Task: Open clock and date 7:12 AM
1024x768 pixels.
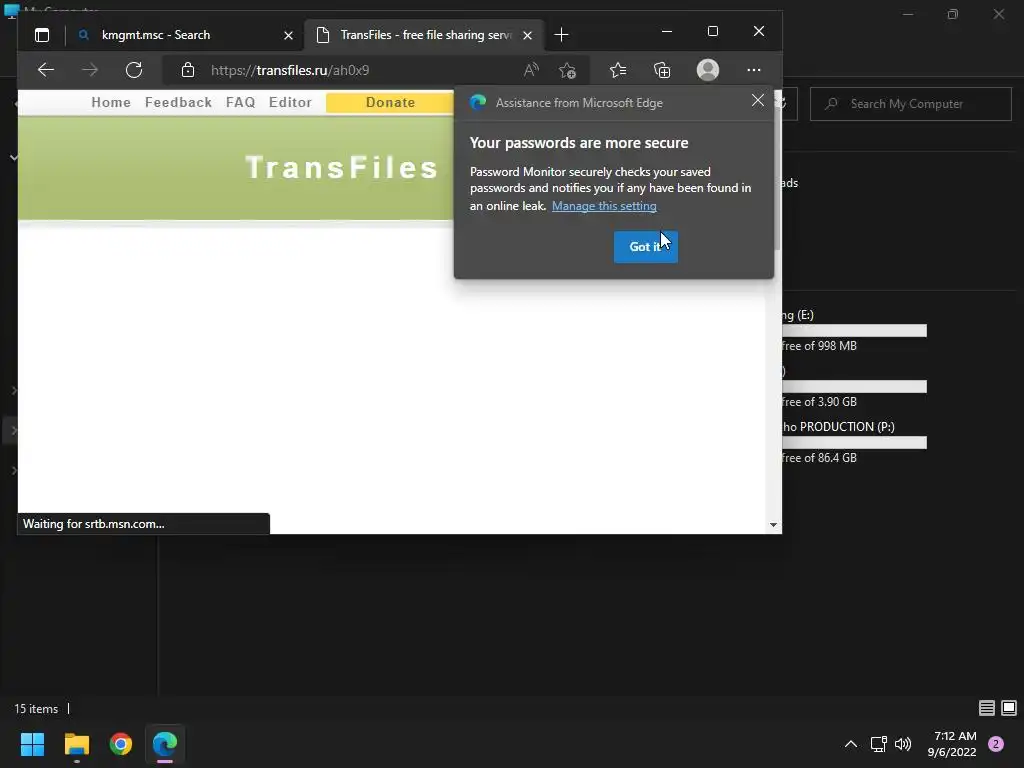Action: tap(952, 744)
